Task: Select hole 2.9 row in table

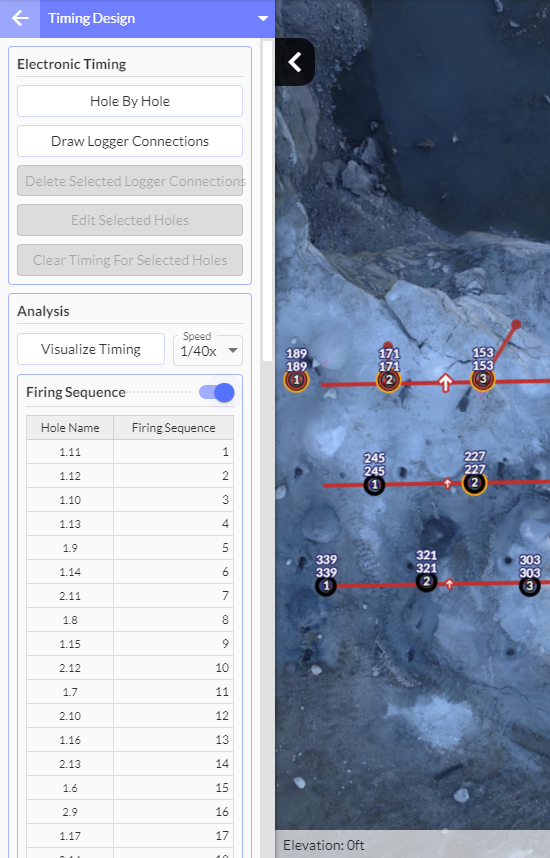Action: coord(130,812)
